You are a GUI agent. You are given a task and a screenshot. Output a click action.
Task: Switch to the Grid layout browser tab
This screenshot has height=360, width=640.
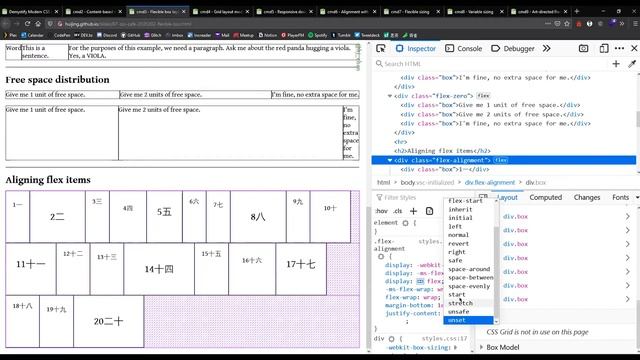[221, 11]
